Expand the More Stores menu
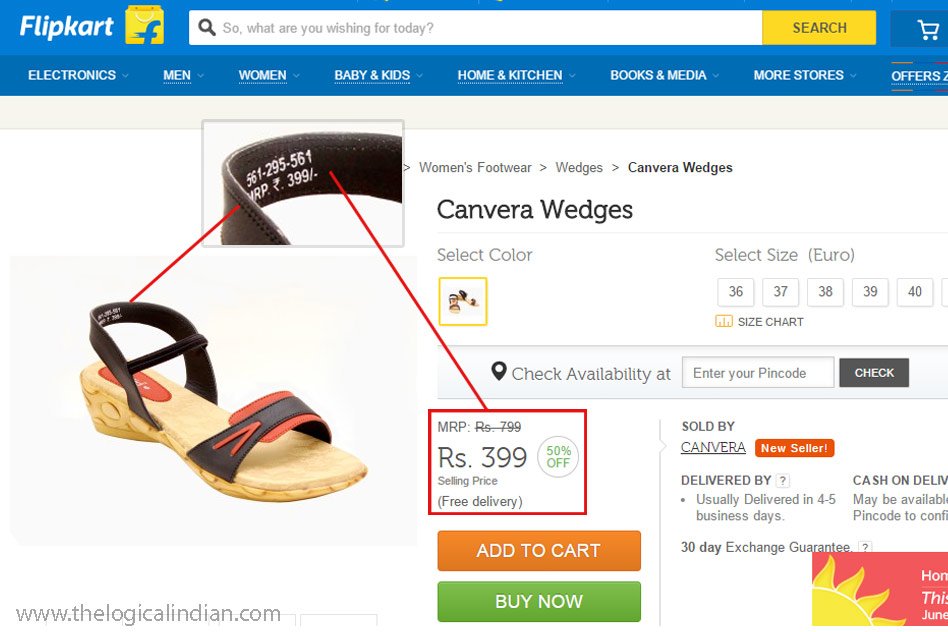The image size is (948, 632). 804,75
